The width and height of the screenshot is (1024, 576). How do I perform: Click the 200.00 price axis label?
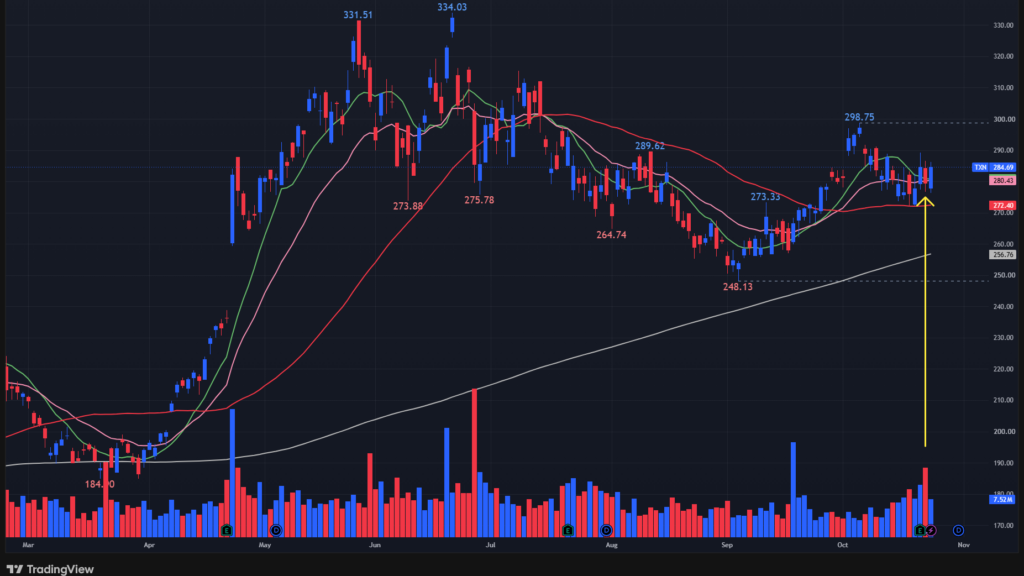[1003, 432]
